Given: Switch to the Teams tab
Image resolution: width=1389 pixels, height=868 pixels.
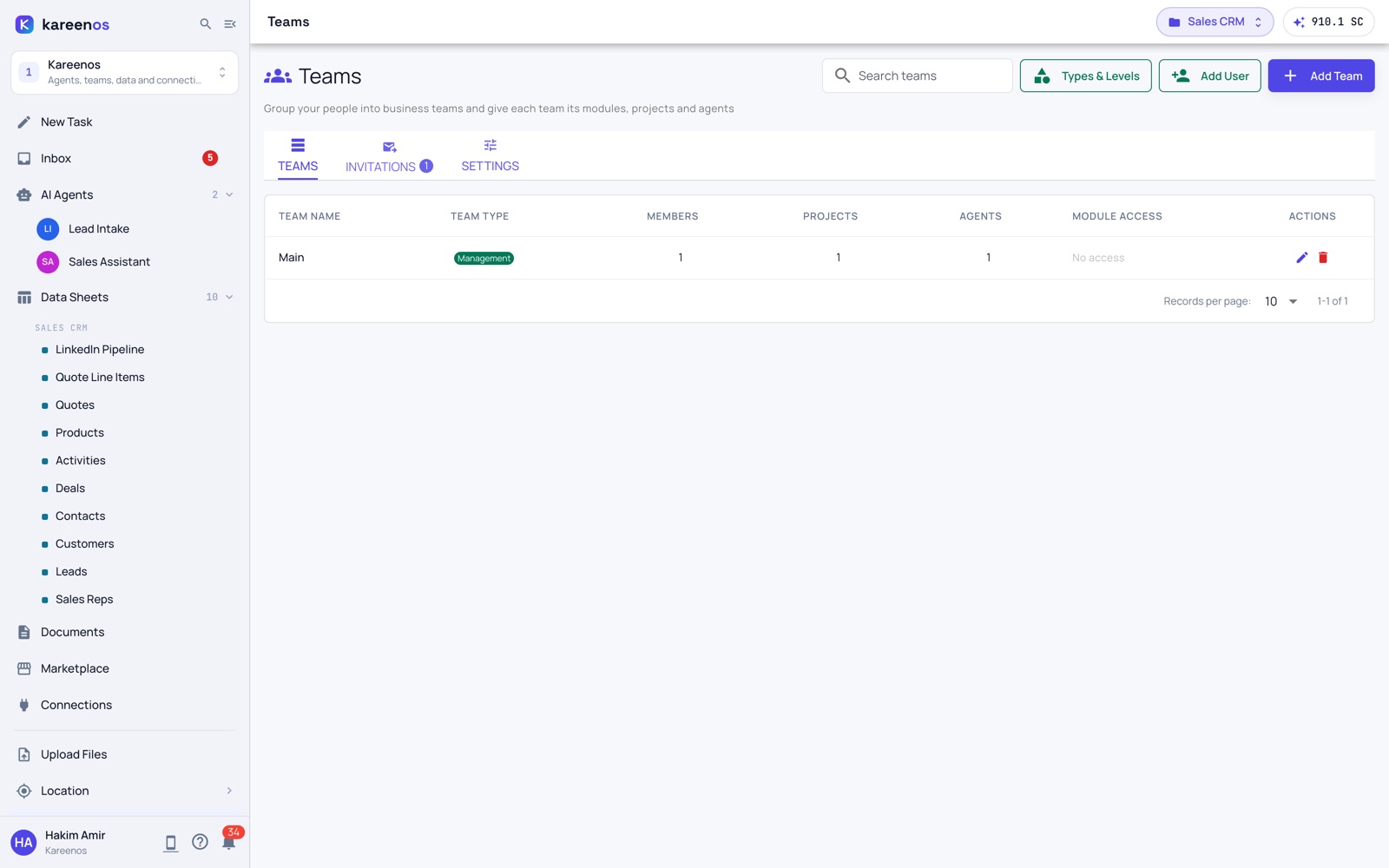Looking at the screenshot, I should pos(298,157).
